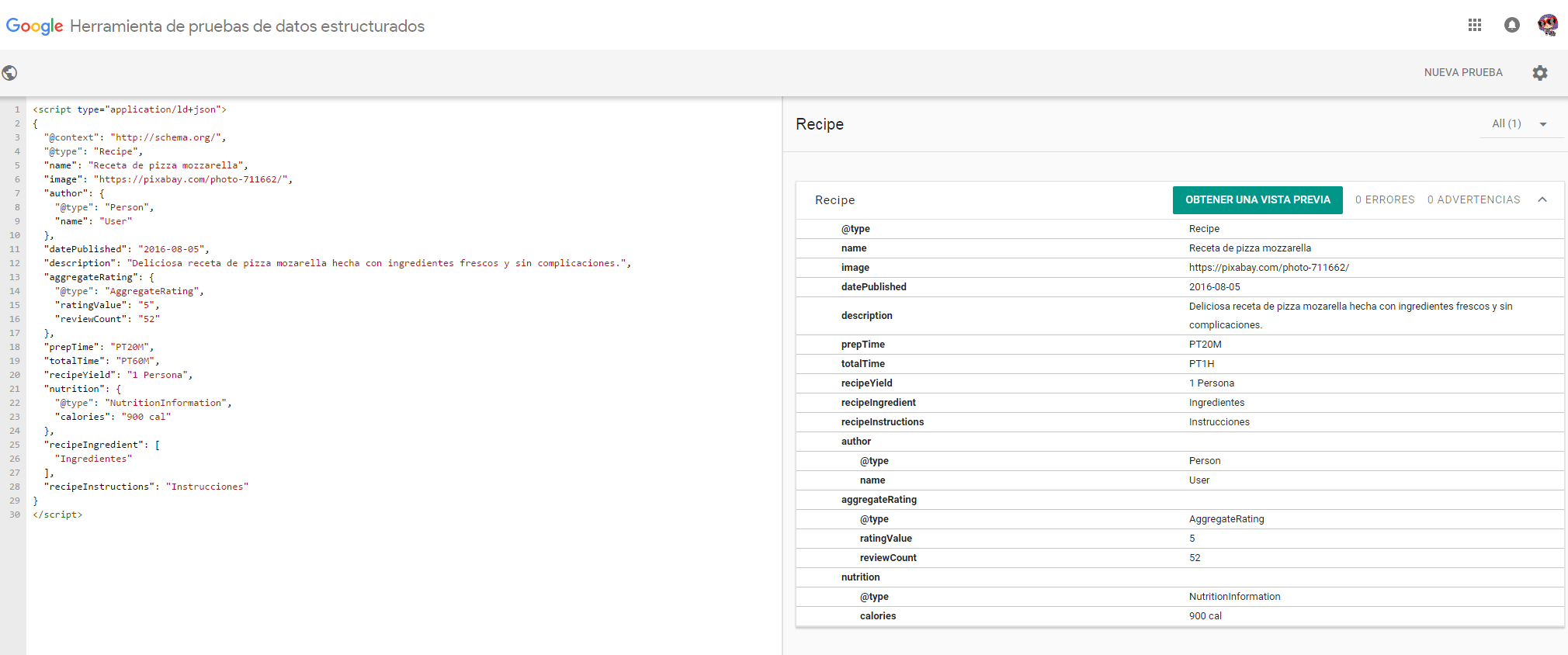Viewport: 1568px width, 655px height.
Task: Click the Recipe card header title
Action: pyautogui.click(x=834, y=200)
